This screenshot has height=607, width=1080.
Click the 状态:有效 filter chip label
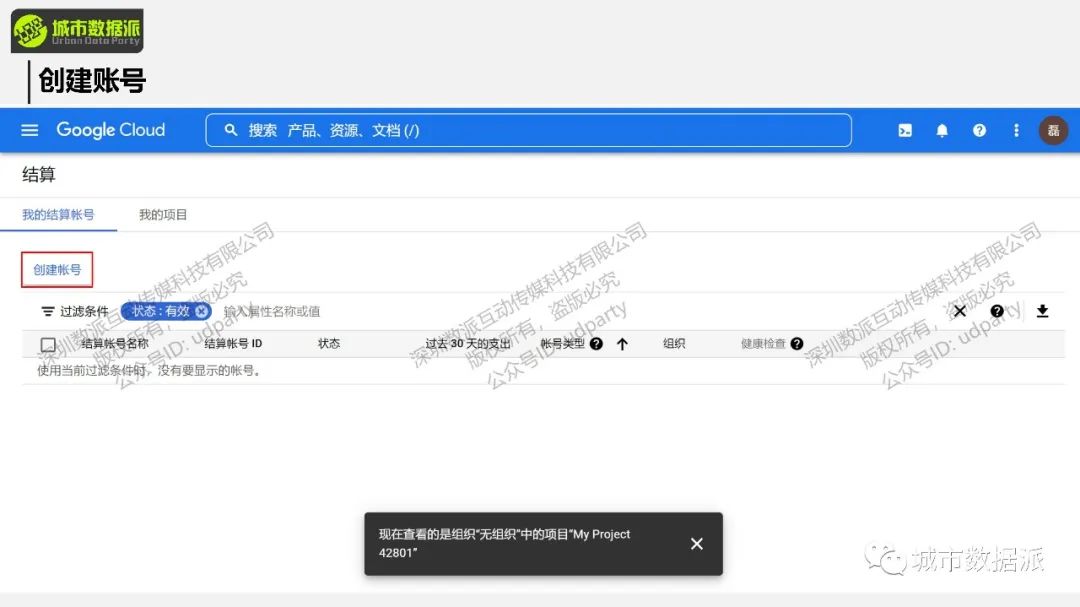[x=160, y=311]
